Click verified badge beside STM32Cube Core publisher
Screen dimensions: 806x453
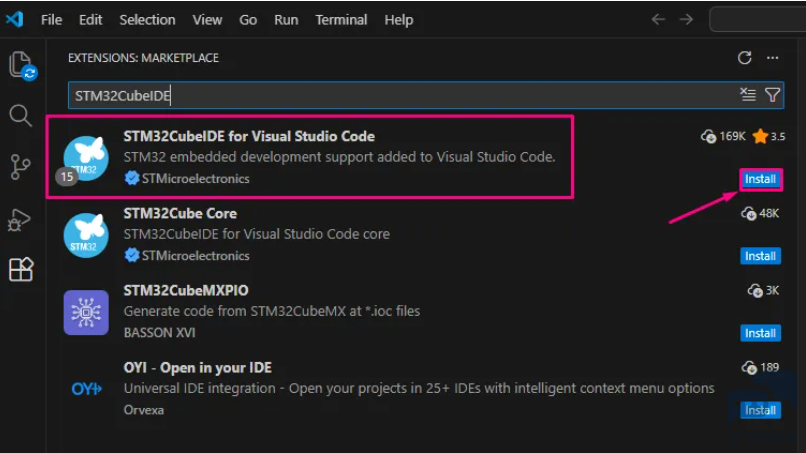point(132,255)
